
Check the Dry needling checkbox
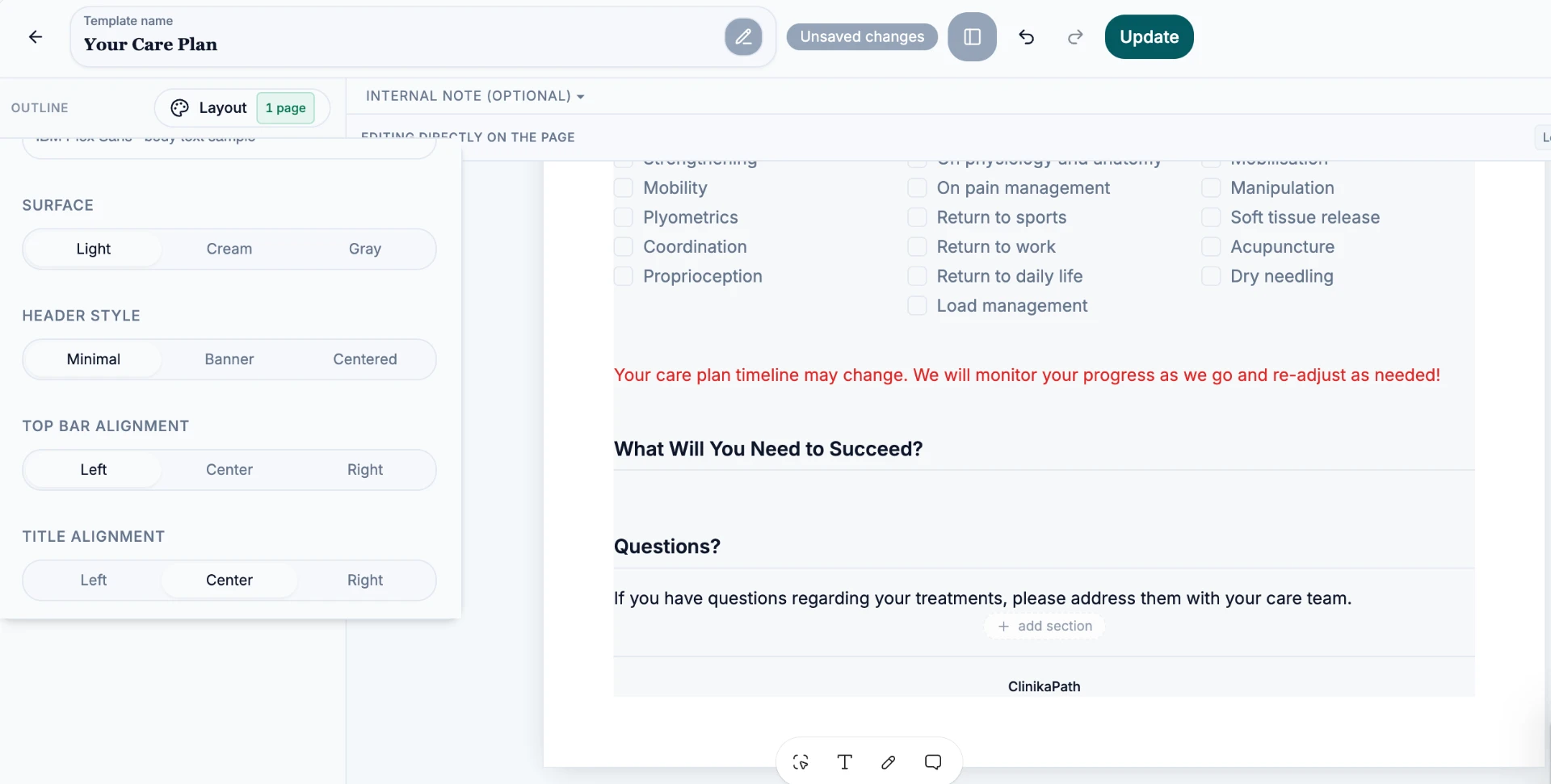(1211, 276)
